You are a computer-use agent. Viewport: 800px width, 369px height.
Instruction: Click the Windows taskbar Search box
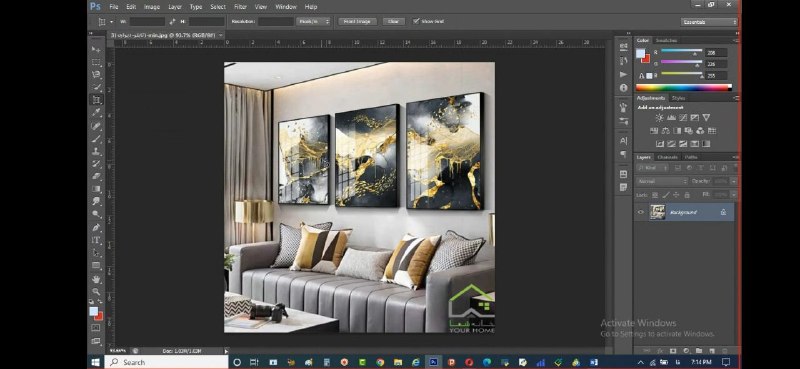(167, 362)
